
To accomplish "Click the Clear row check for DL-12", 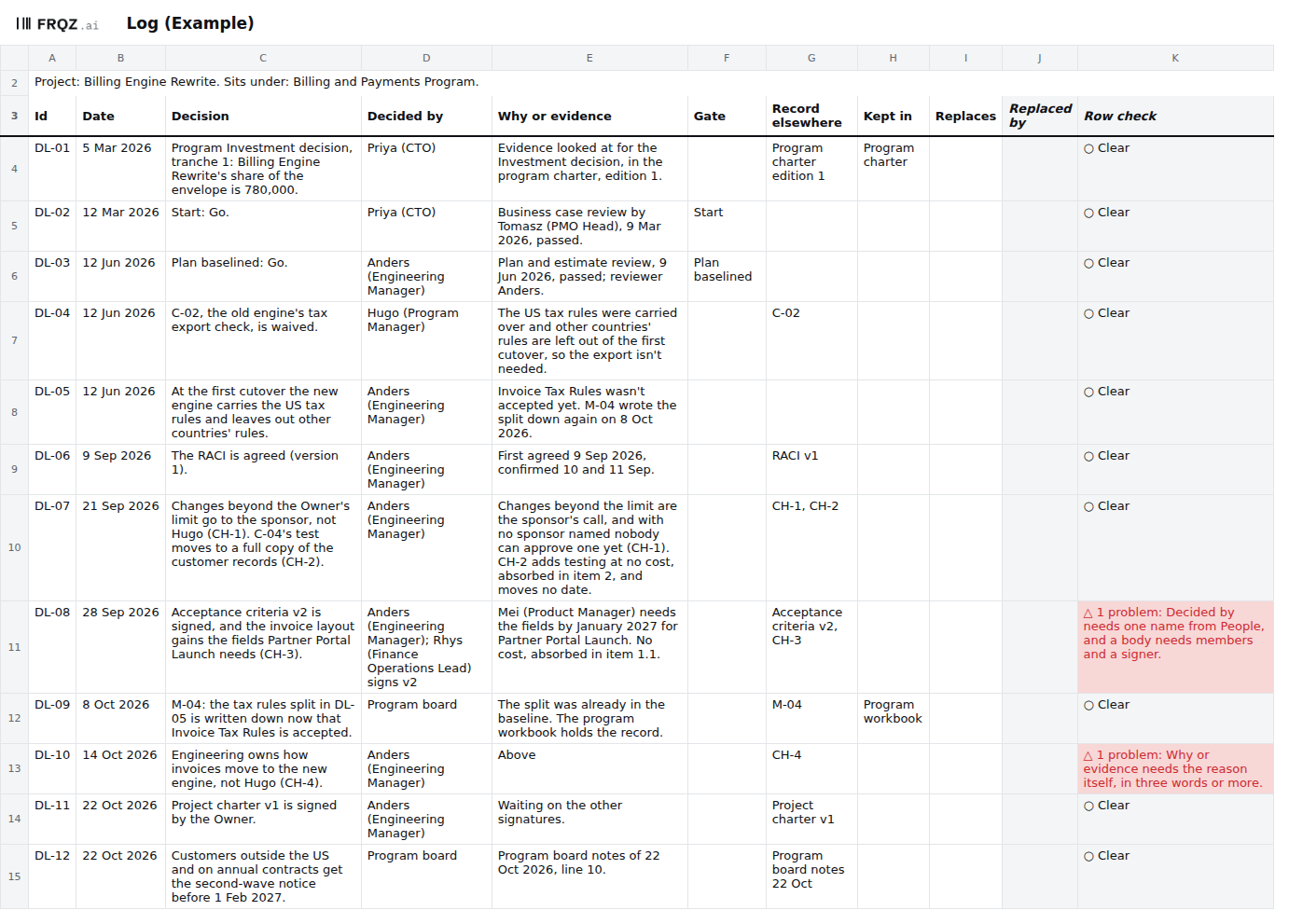I will (x=1175, y=876).
